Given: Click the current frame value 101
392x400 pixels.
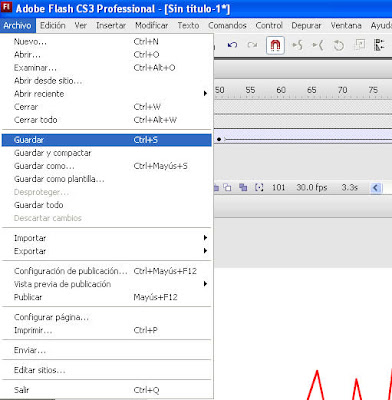Looking at the screenshot, I should (x=279, y=188).
